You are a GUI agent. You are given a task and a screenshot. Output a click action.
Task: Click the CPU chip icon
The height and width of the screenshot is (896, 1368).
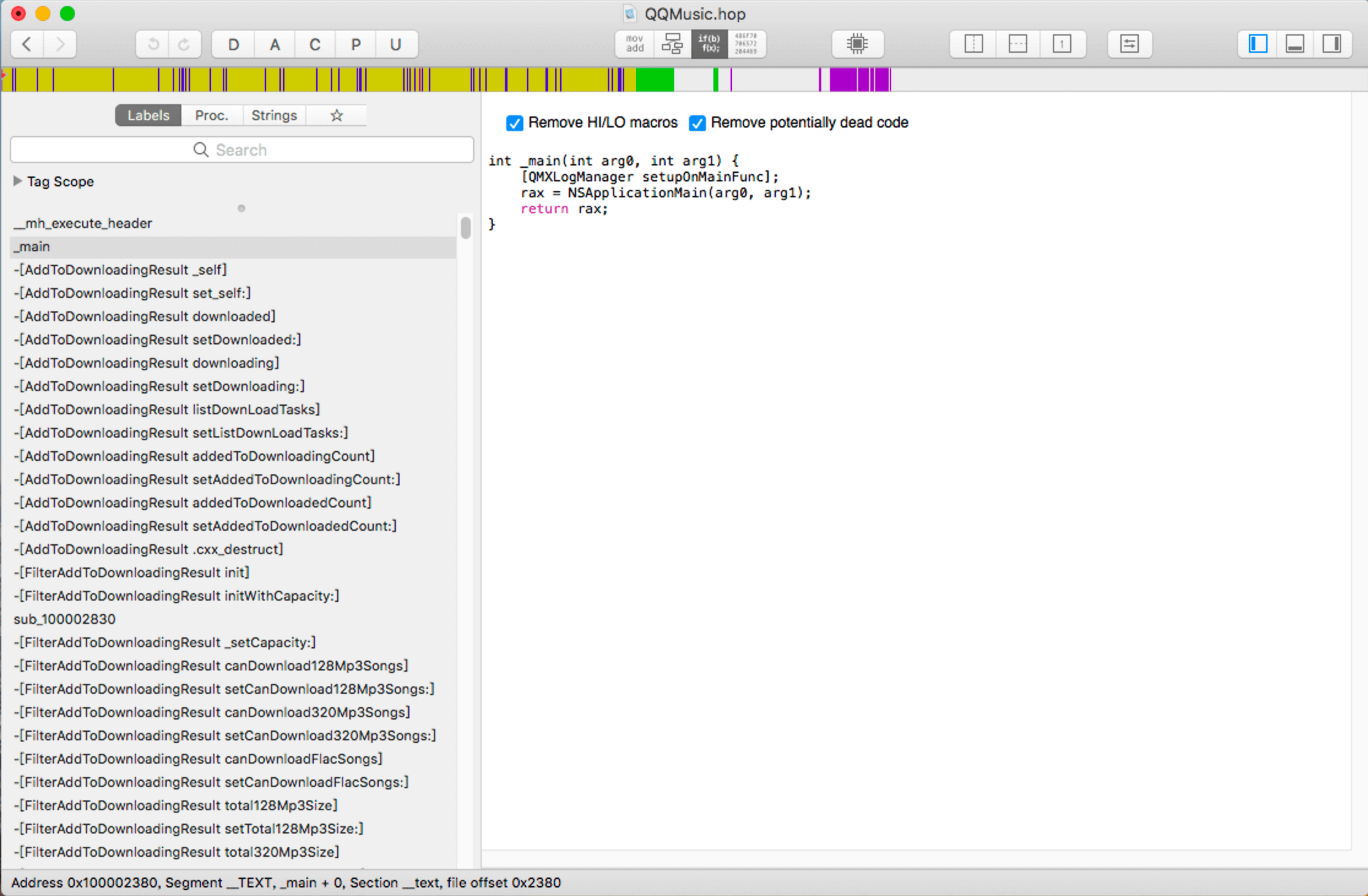click(857, 44)
